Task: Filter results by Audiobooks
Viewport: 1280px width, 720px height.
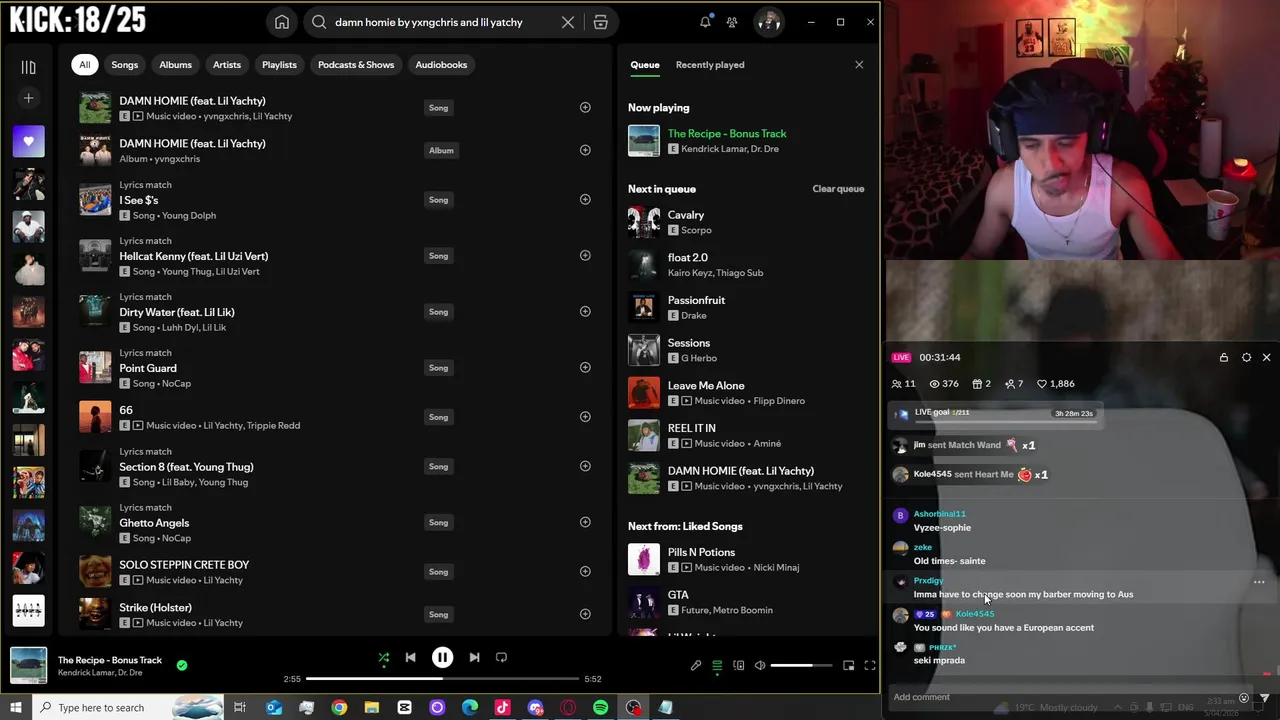Action: pos(441,65)
